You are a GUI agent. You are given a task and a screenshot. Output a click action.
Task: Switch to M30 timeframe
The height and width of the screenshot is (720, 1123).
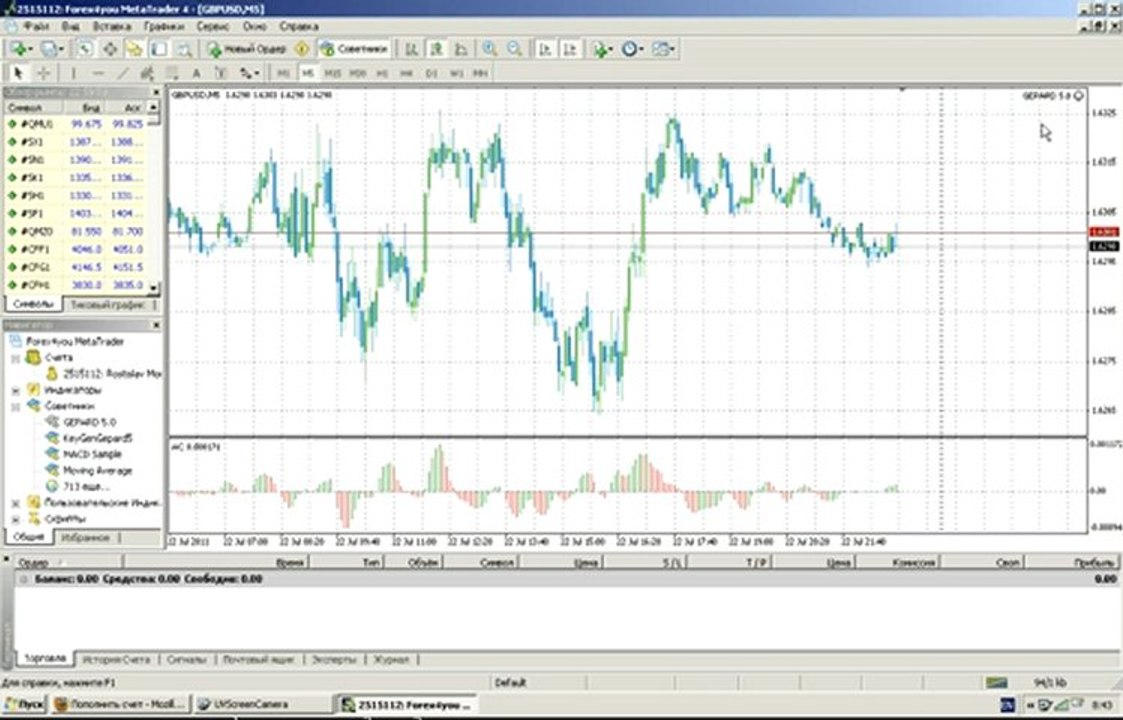coord(357,73)
